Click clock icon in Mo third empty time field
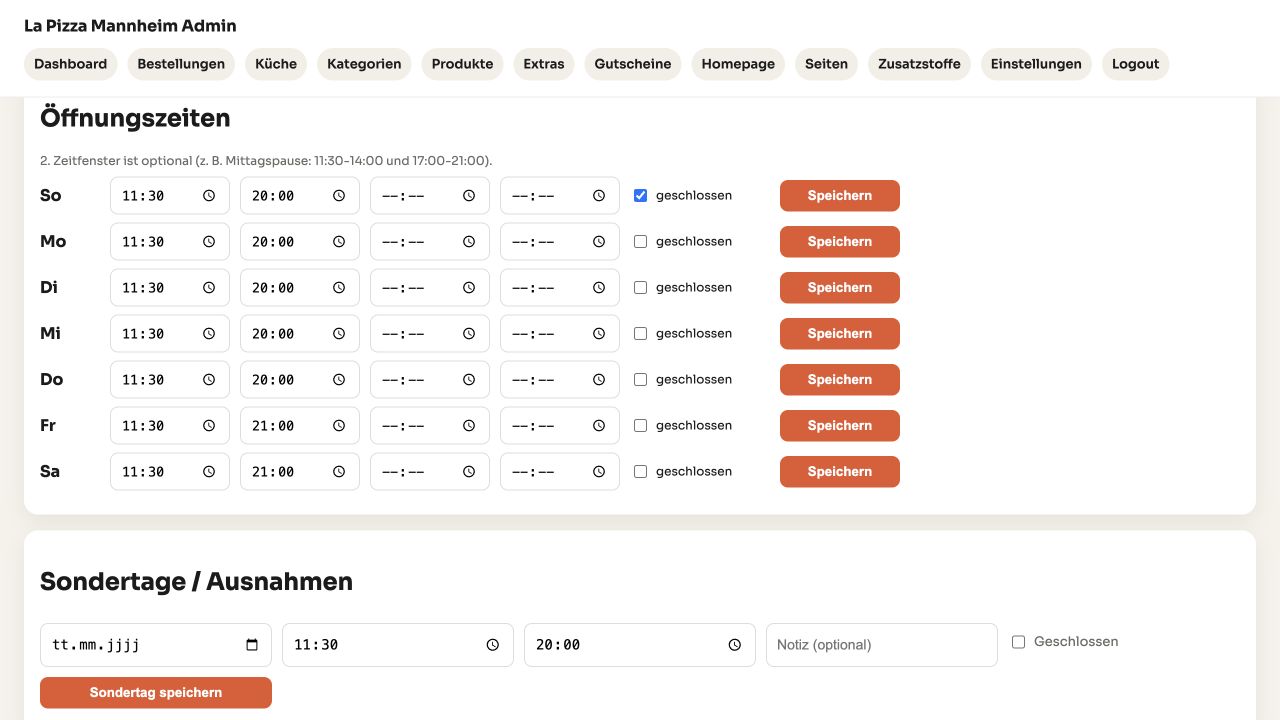This screenshot has width=1280, height=720. [469, 242]
